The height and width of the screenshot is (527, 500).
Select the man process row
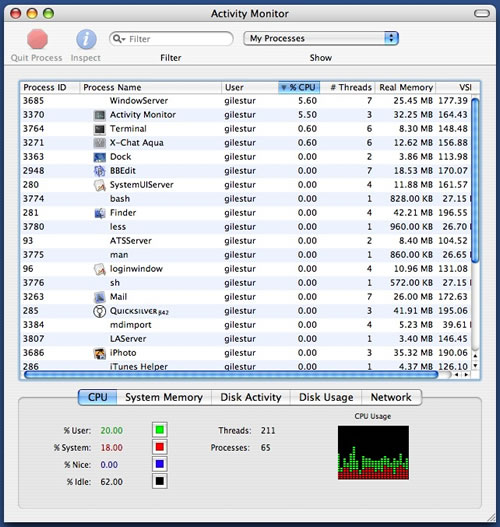245,255
